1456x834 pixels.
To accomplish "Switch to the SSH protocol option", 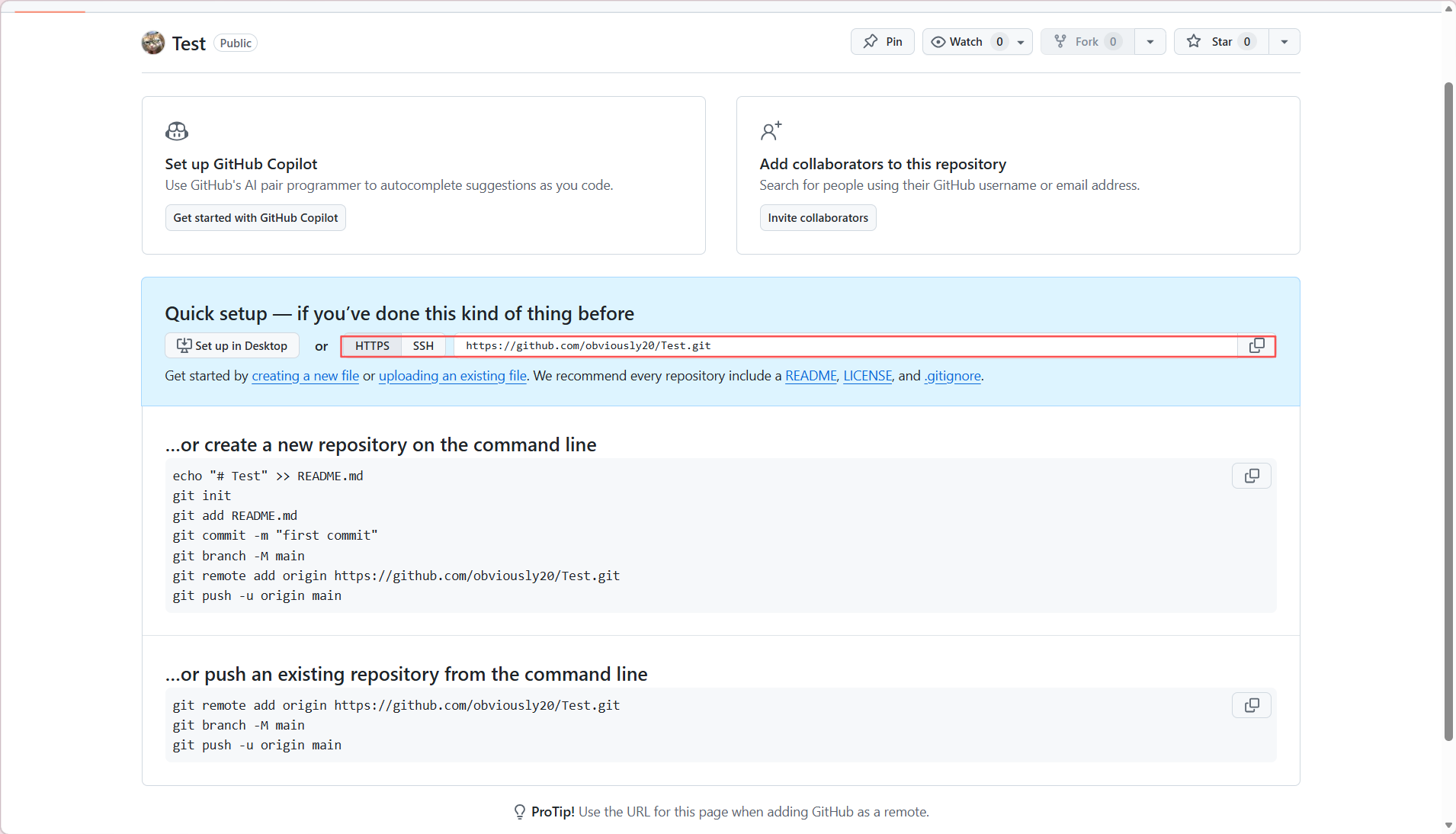I will [x=423, y=346].
